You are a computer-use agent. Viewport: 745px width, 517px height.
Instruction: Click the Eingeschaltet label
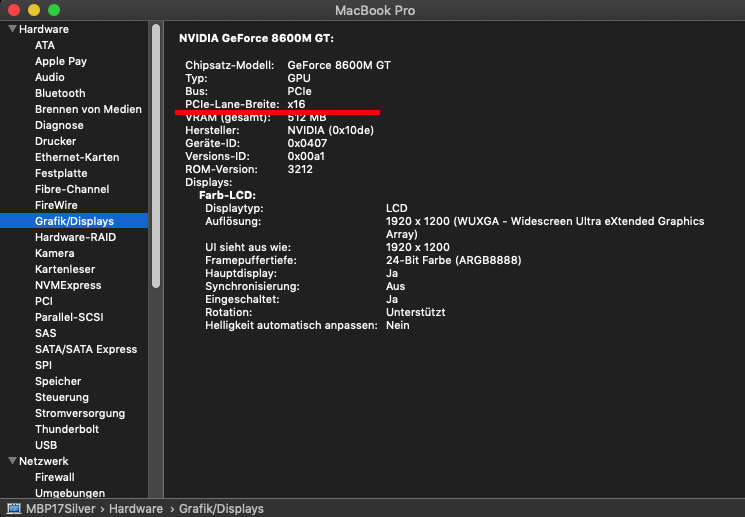242,299
